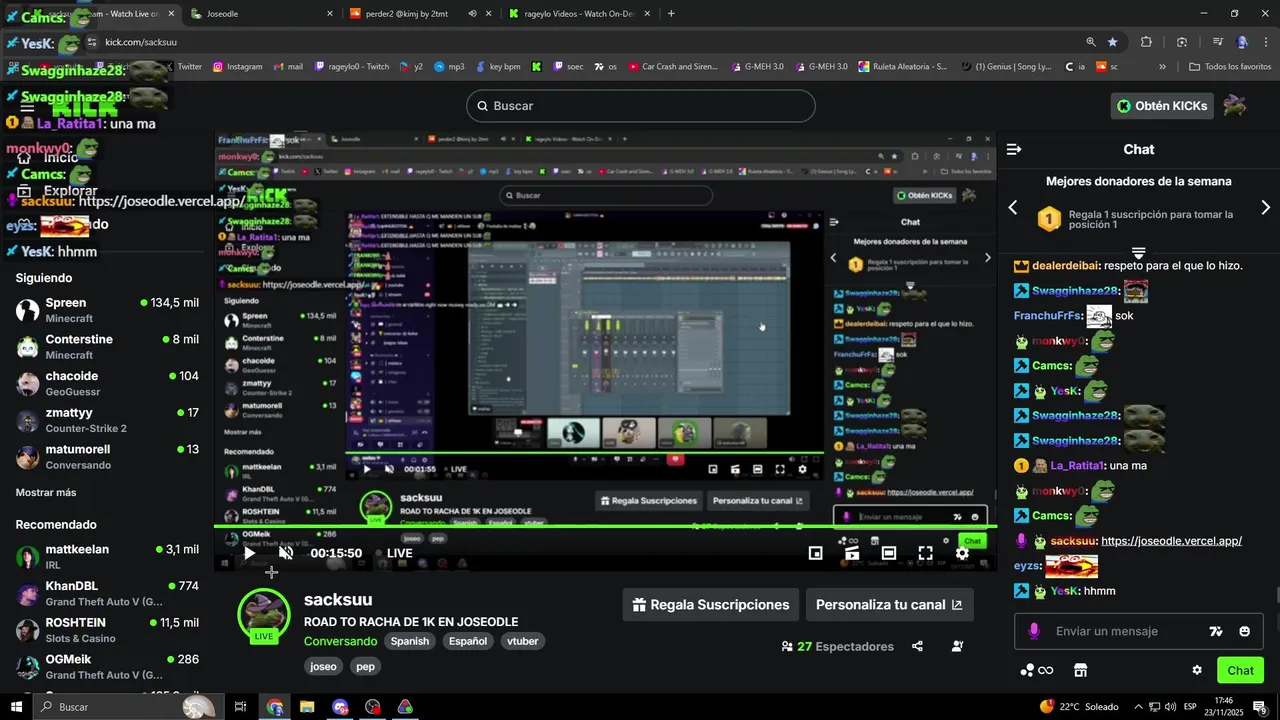Create a clip with the clapperboard icon
Image resolution: width=1280 pixels, height=720 pixels.
[852, 553]
